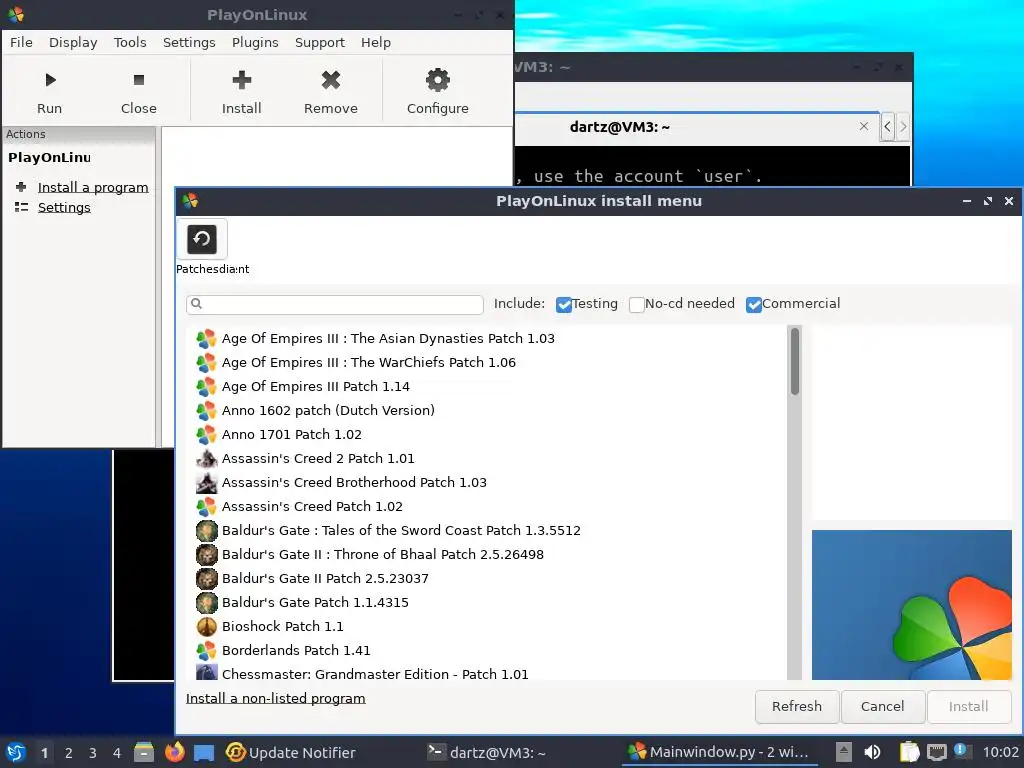
Task: Click the notification alert icon in tray
Action: (961, 751)
